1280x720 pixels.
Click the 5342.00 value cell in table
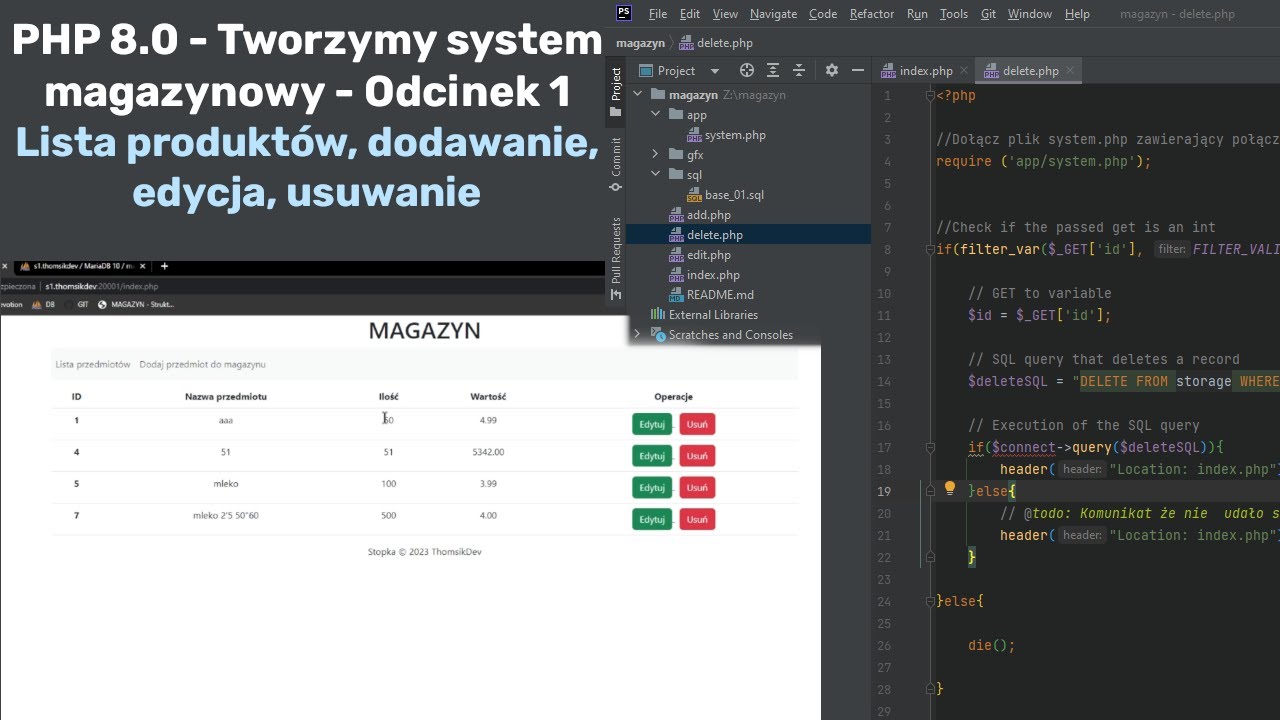(488, 452)
